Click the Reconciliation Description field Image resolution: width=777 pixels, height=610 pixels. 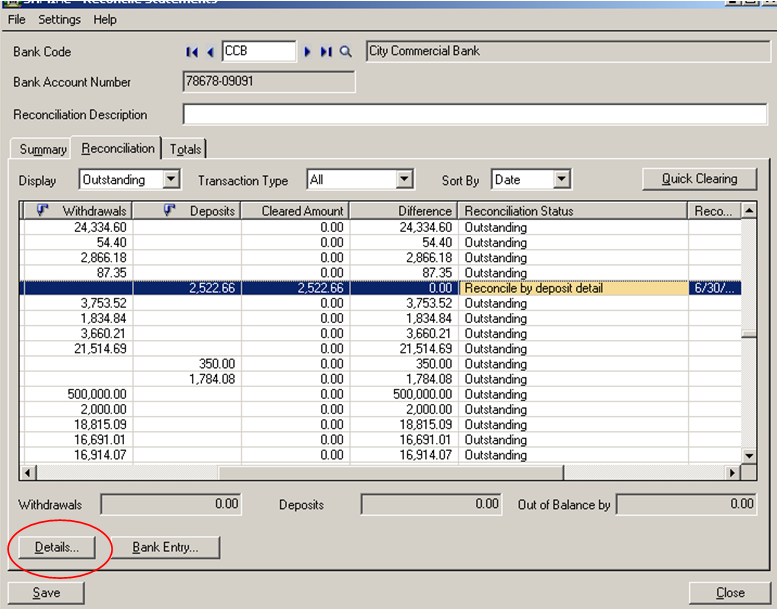click(x=475, y=114)
